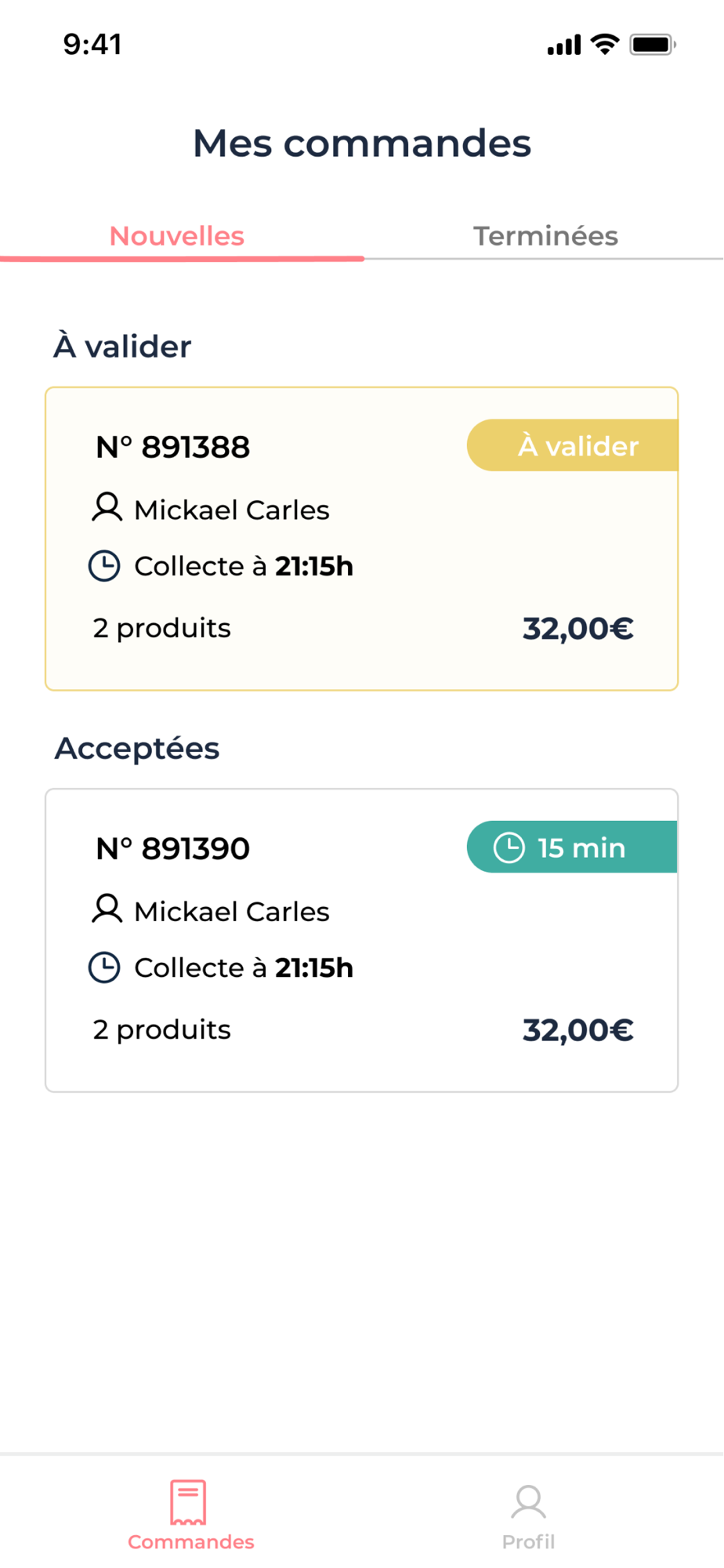This screenshot has width=724, height=1568.
Task: Open order N° 891388
Action: pos(172,447)
